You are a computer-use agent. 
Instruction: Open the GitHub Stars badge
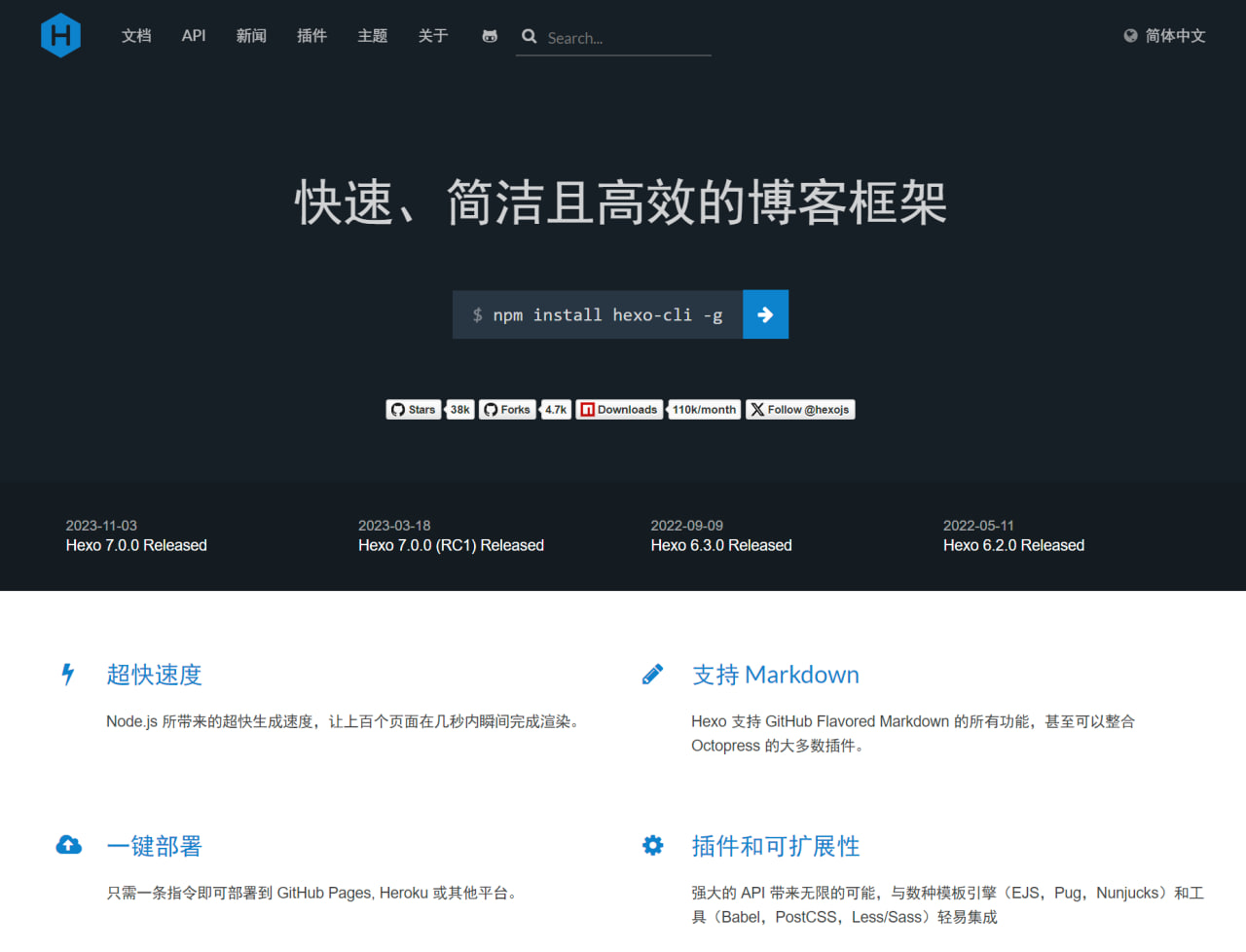click(x=414, y=410)
